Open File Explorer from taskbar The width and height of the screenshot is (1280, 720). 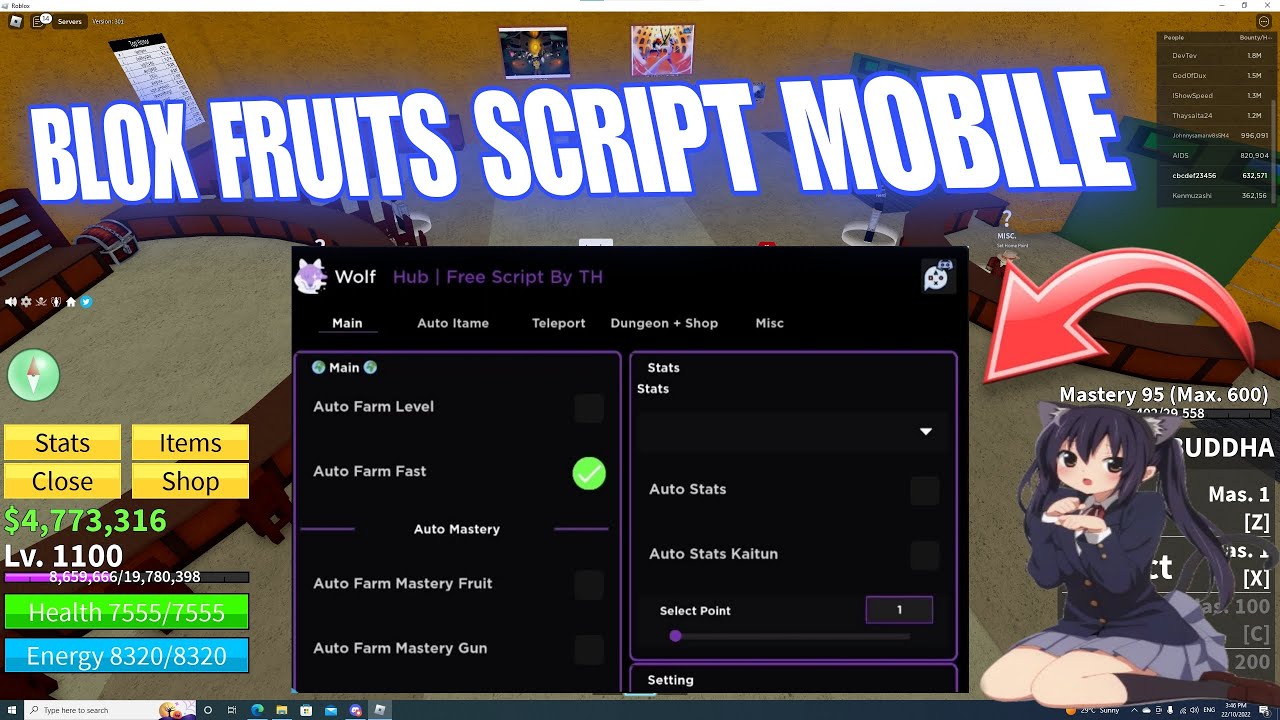coord(282,710)
